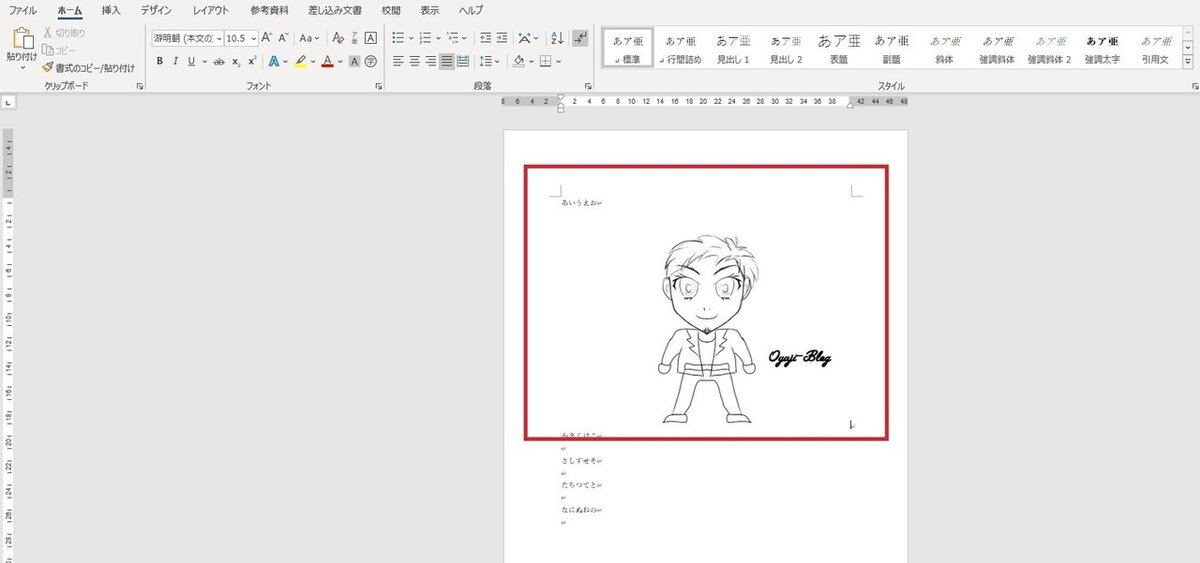Toggle Subscript formatting
Viewport: 1200px width, 563px height.
coord(236,61)
